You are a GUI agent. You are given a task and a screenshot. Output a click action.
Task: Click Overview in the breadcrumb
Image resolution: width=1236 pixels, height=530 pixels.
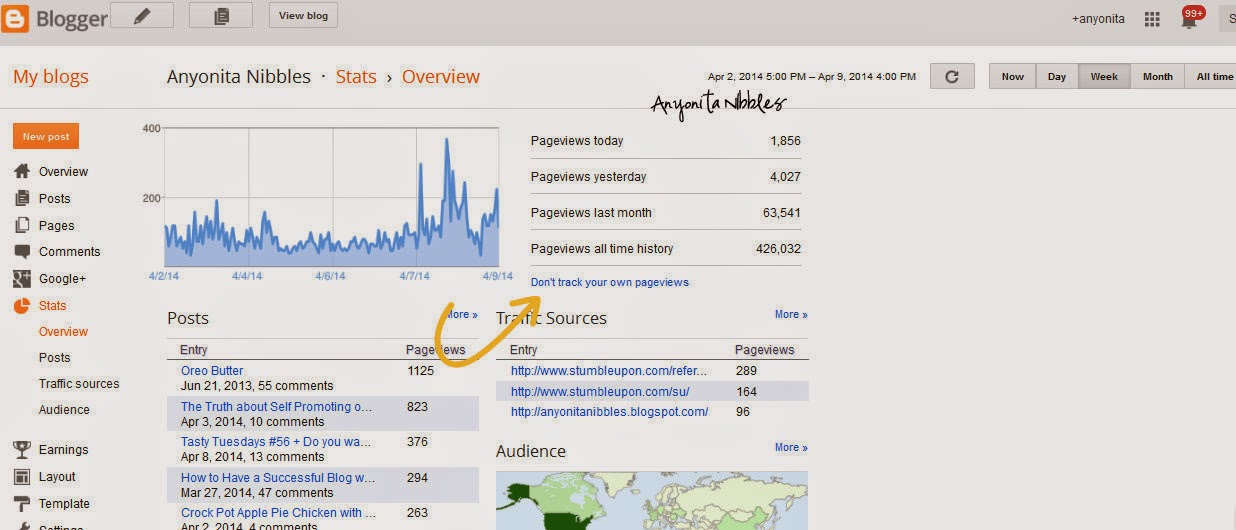pyautogui.click(x=441, y=77)
